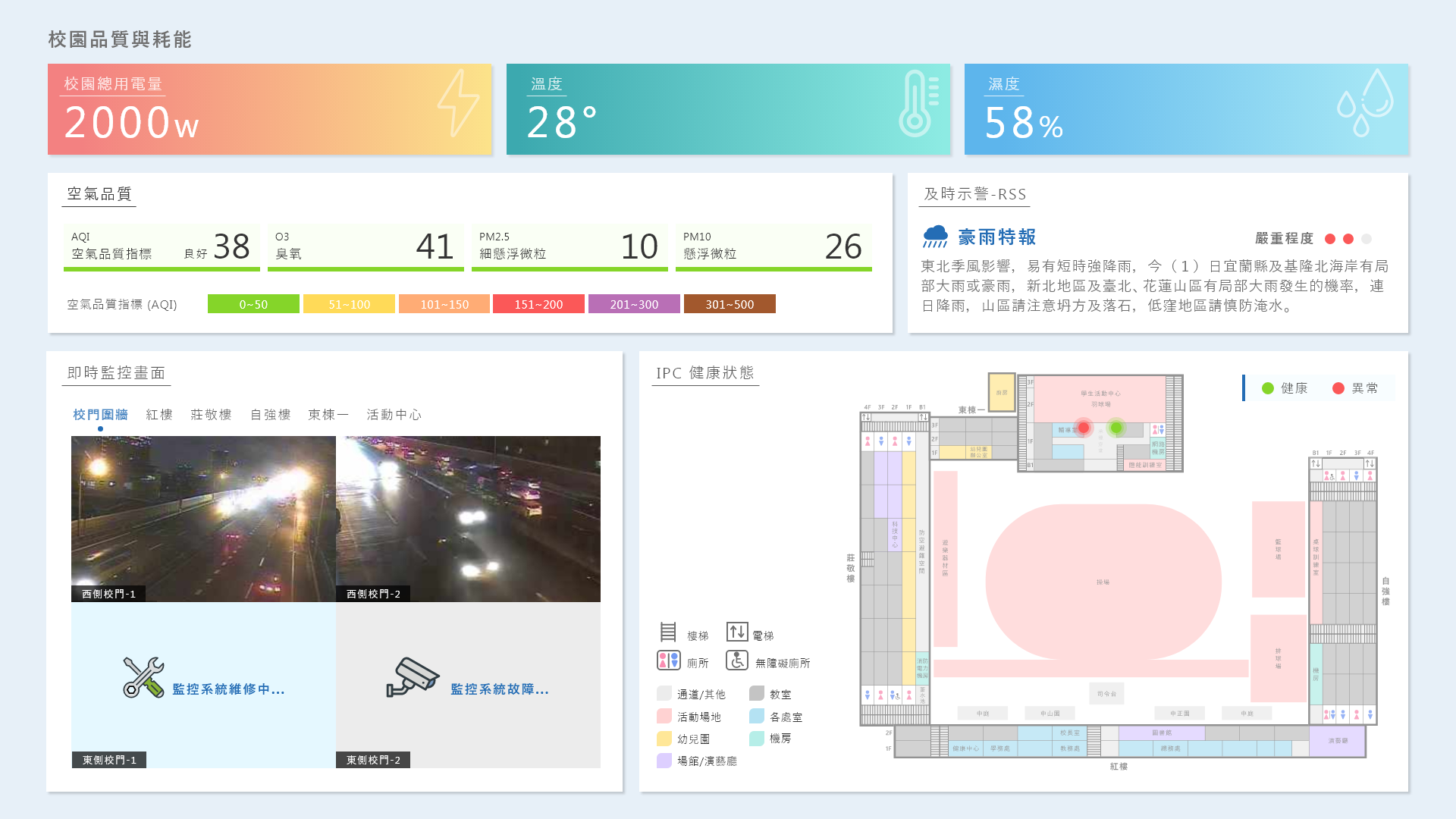Click the 即時監控畫面 section heading
The image size is (1456, 819).
(x=116, y=373)
